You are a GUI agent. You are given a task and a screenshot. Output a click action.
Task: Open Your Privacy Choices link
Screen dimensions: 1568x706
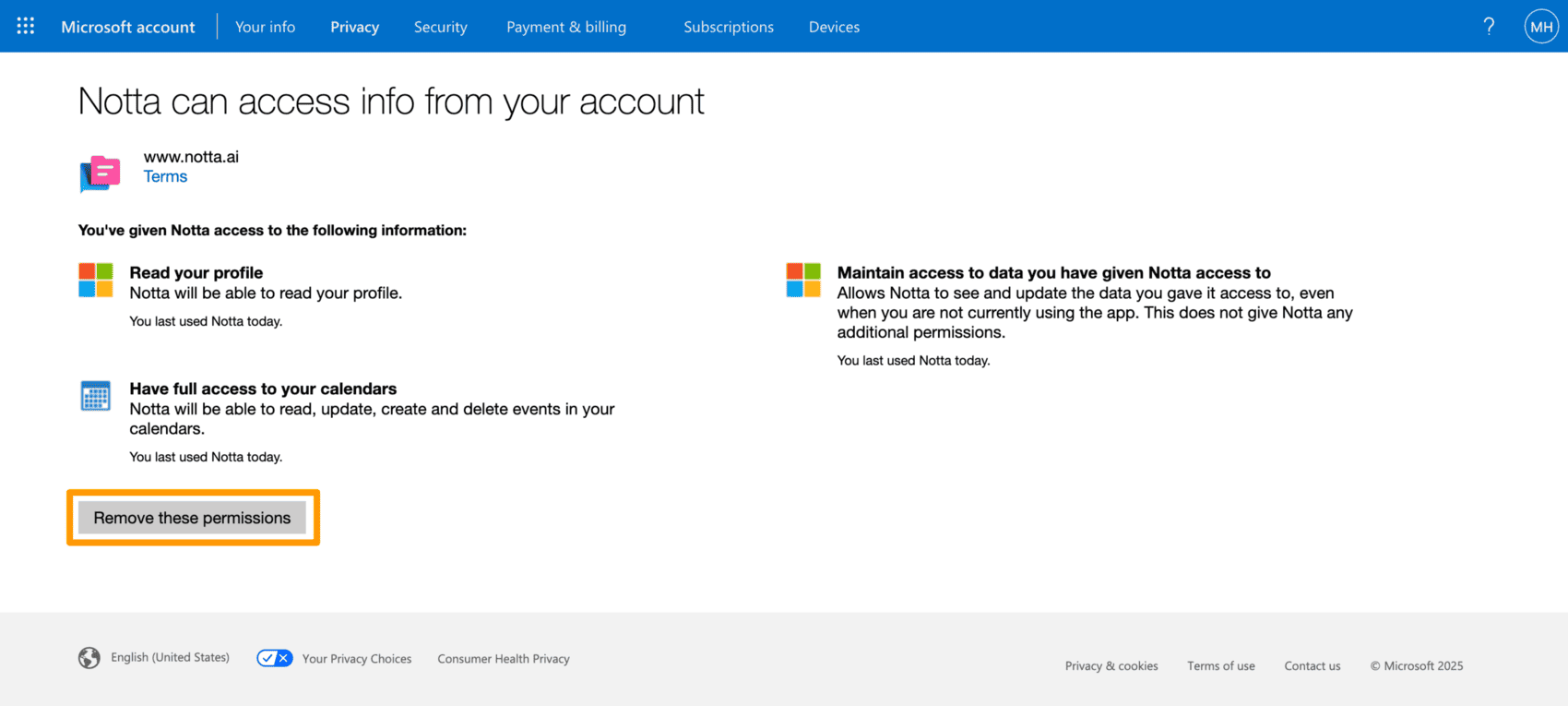(357, 659)
